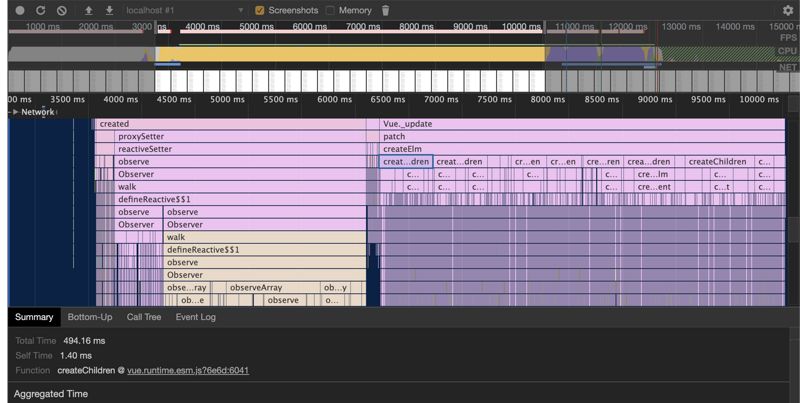Open capture settings with the gear icon

click(x=787, y=10)
